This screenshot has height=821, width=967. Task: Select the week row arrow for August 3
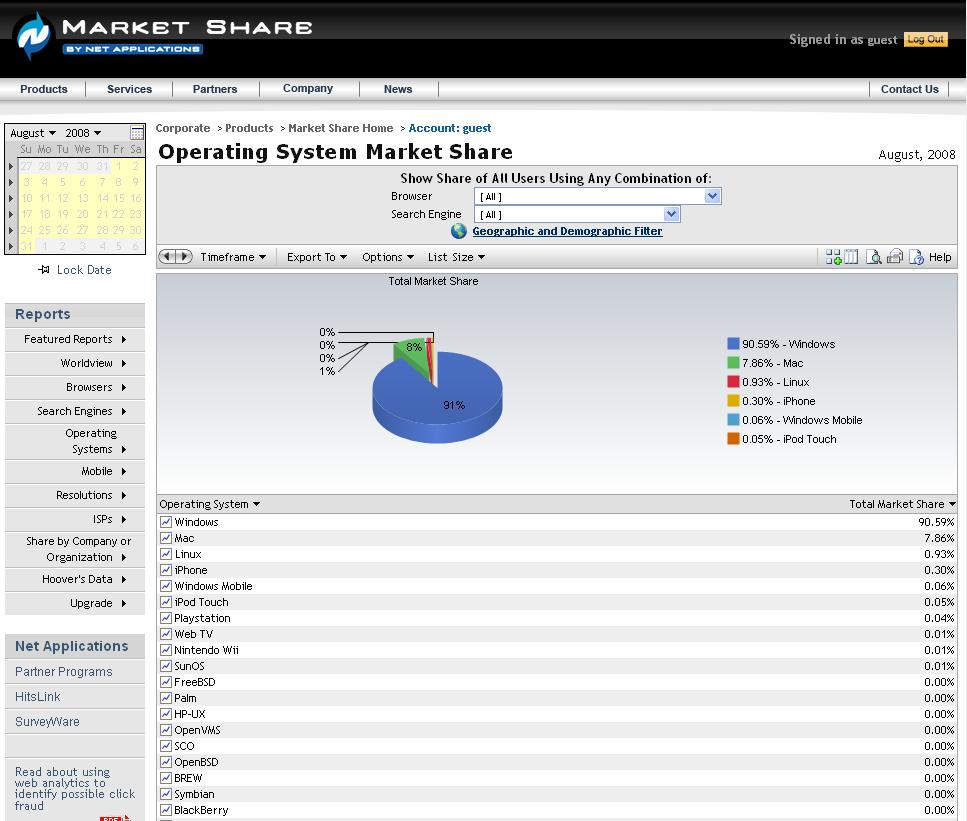click(x=11, y=182)
